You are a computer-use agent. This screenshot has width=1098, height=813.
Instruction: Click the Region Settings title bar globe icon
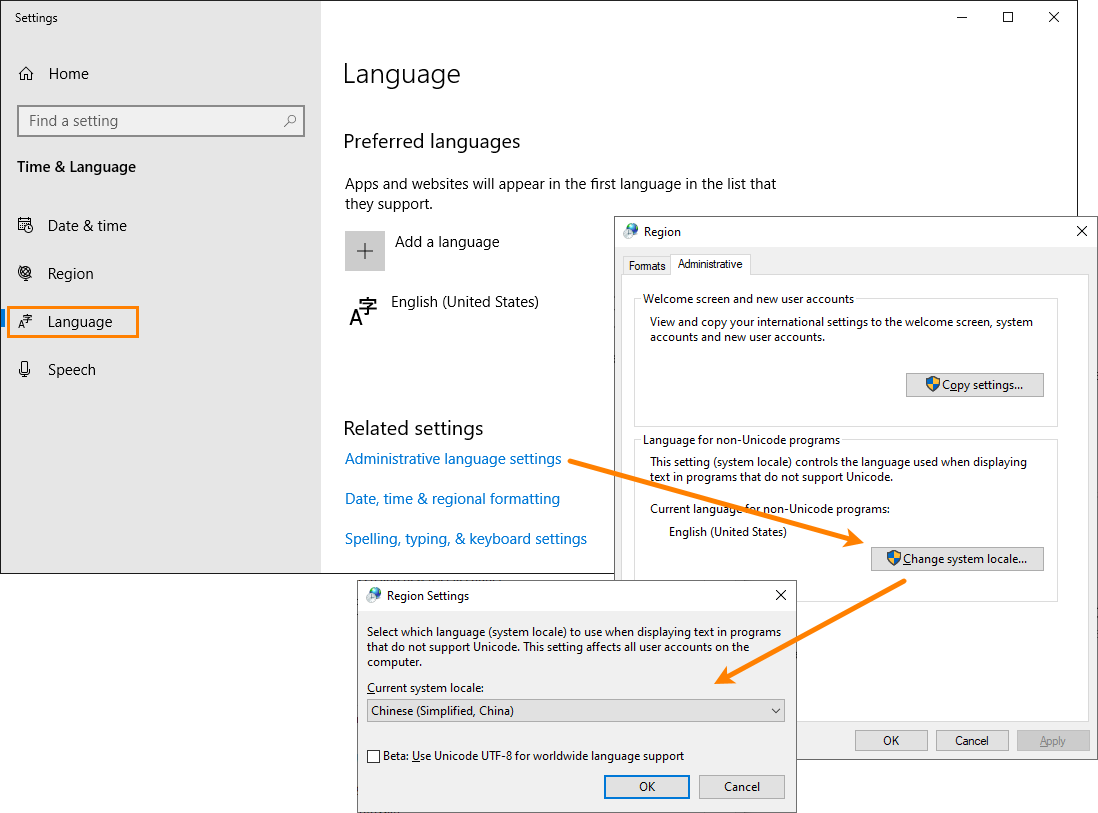click(374, 595)
